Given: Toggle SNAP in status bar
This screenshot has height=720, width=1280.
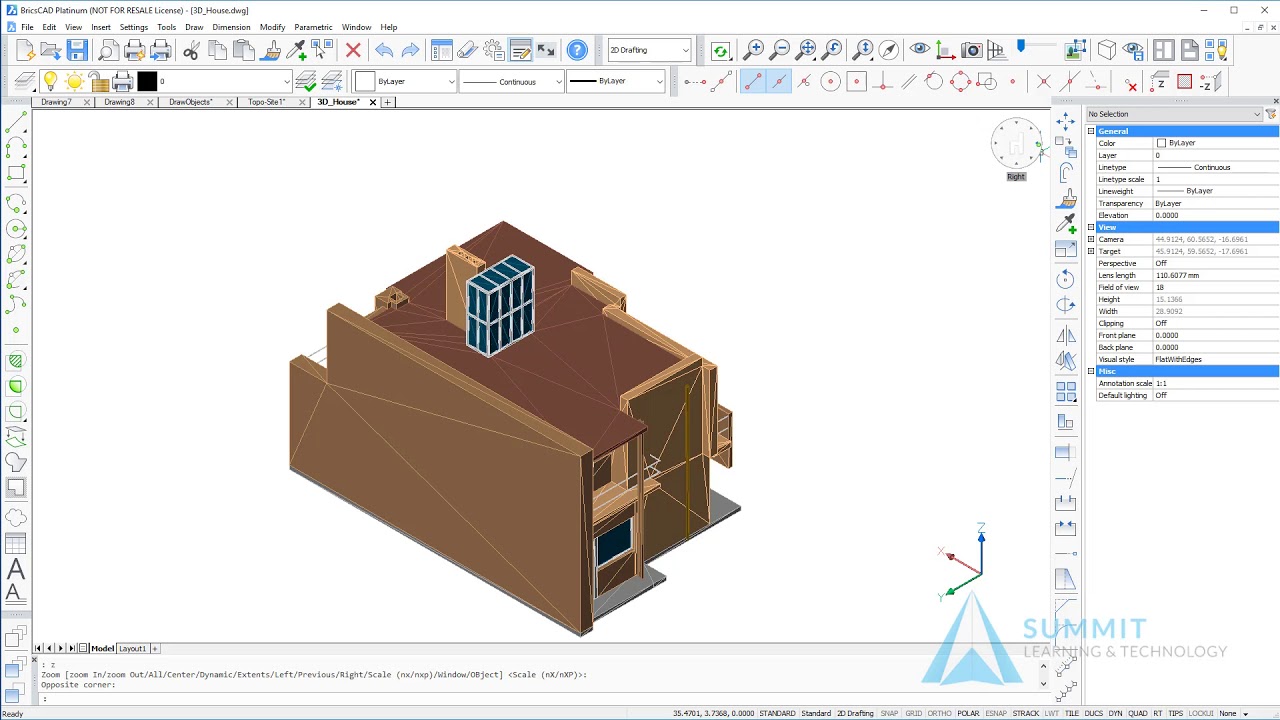Looking at the screenshot, I should point(889,713).
